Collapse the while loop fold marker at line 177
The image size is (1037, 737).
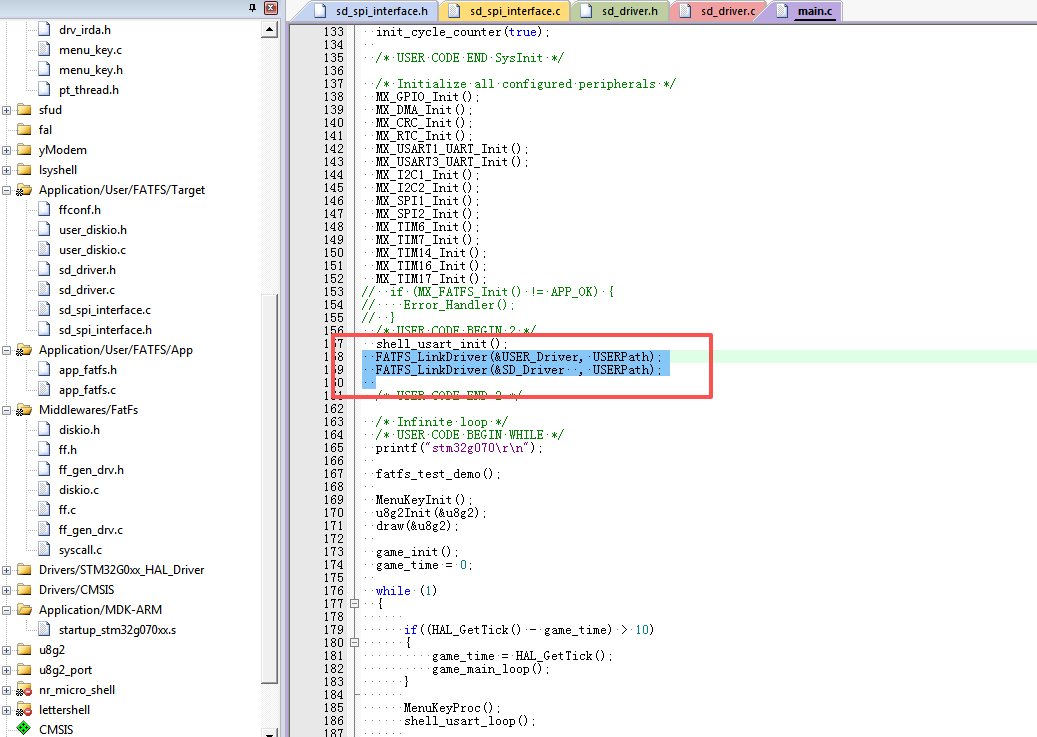[x=354, y=603]
